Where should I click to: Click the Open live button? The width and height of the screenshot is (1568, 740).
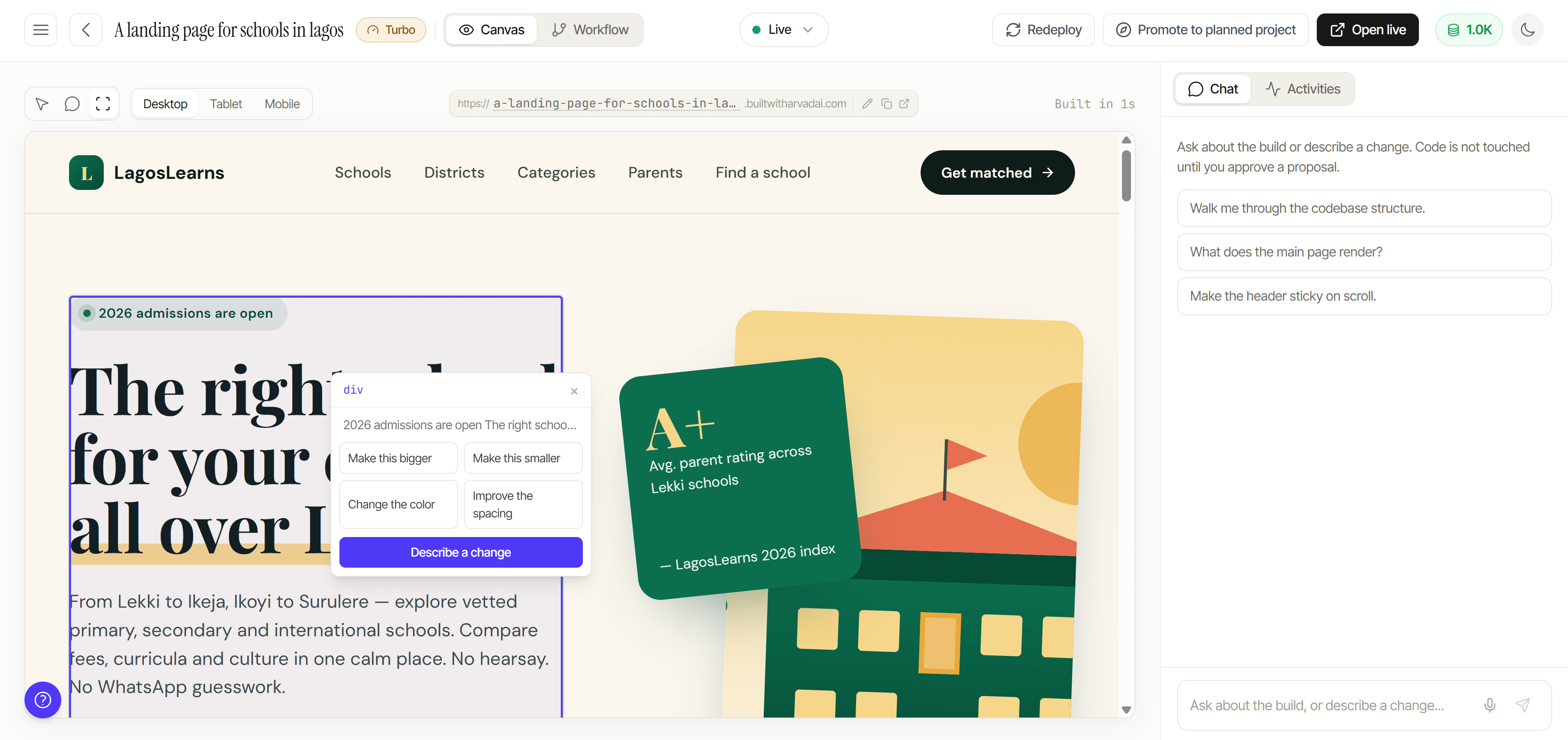[1367, 30]
